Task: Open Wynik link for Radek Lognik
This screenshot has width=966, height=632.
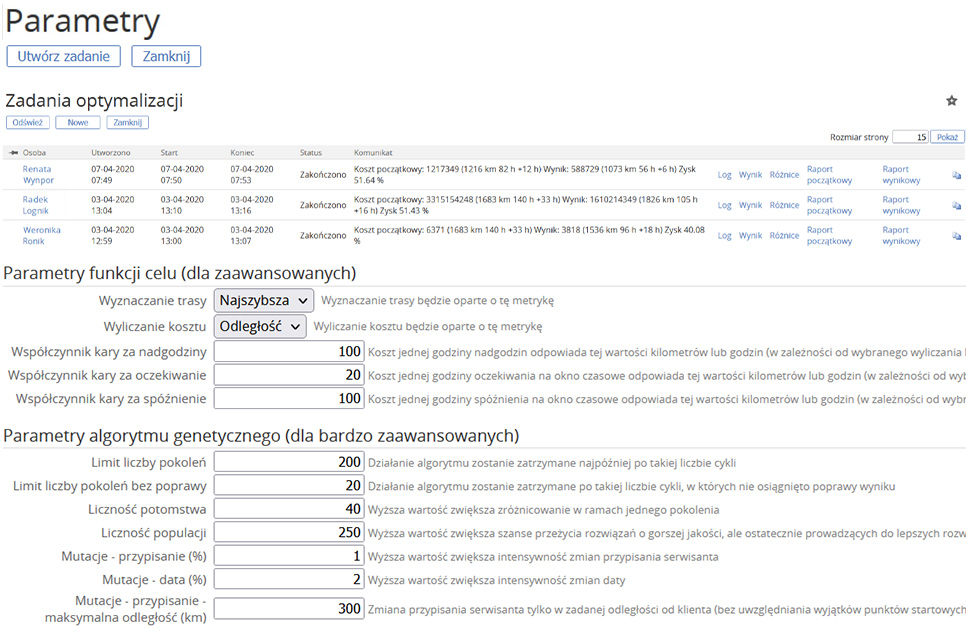Action: pyautogui.click(x=750, y=205)
